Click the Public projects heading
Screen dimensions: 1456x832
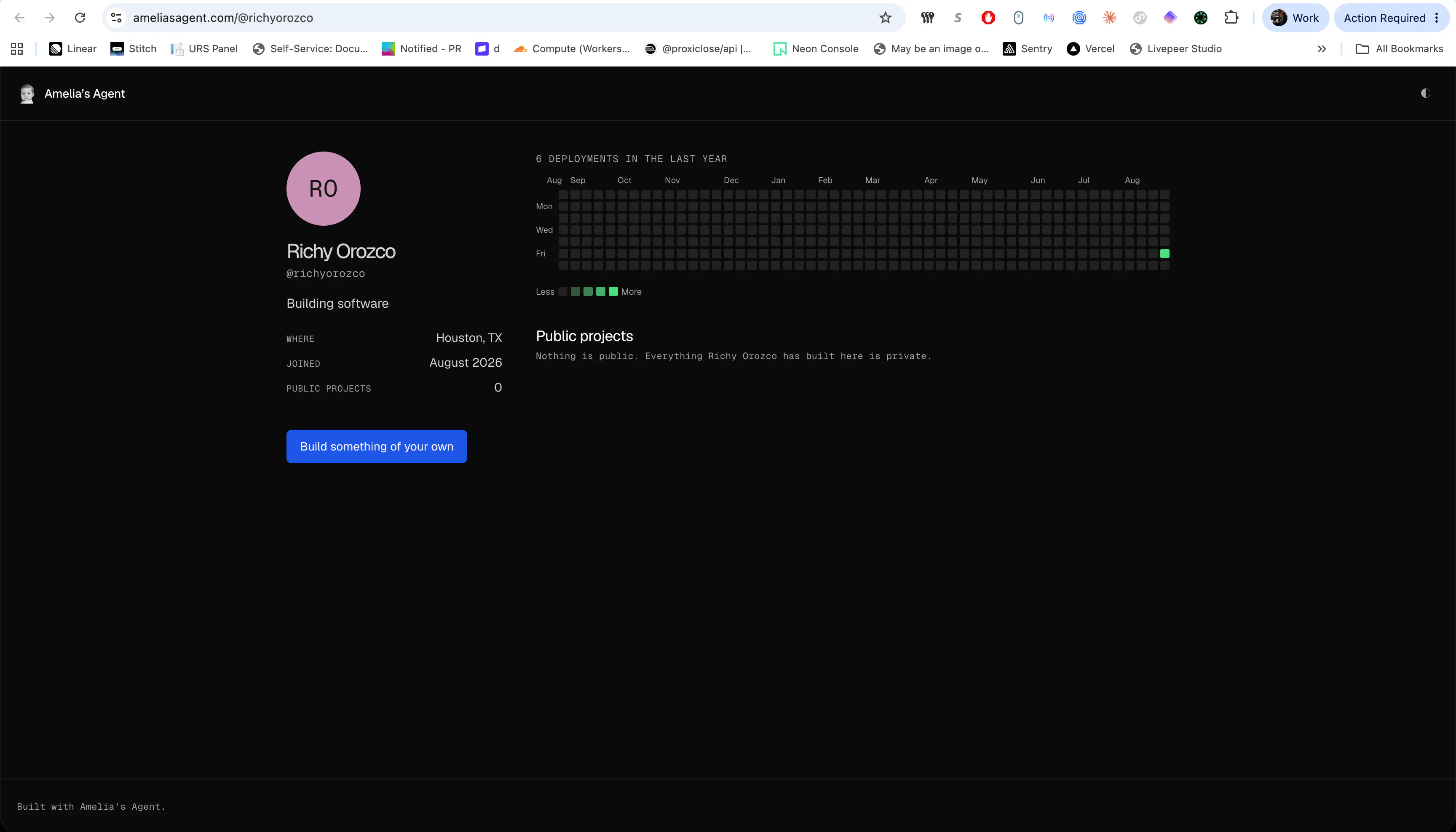tap(584, 336)
